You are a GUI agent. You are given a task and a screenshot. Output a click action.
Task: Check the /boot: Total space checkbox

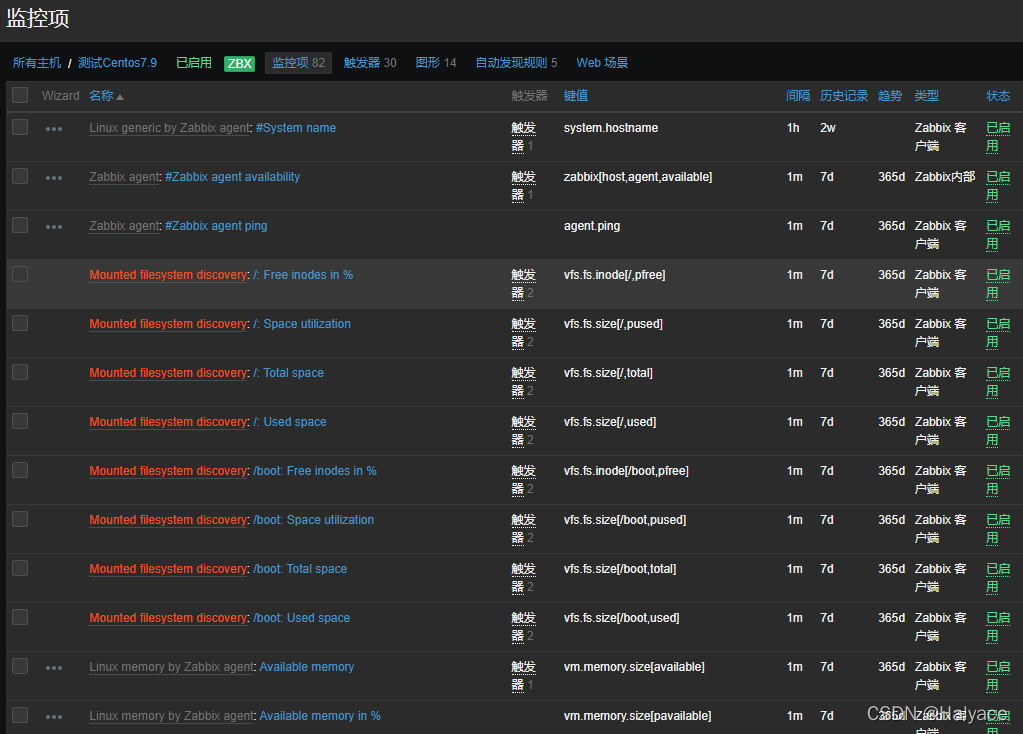(20, 568)
